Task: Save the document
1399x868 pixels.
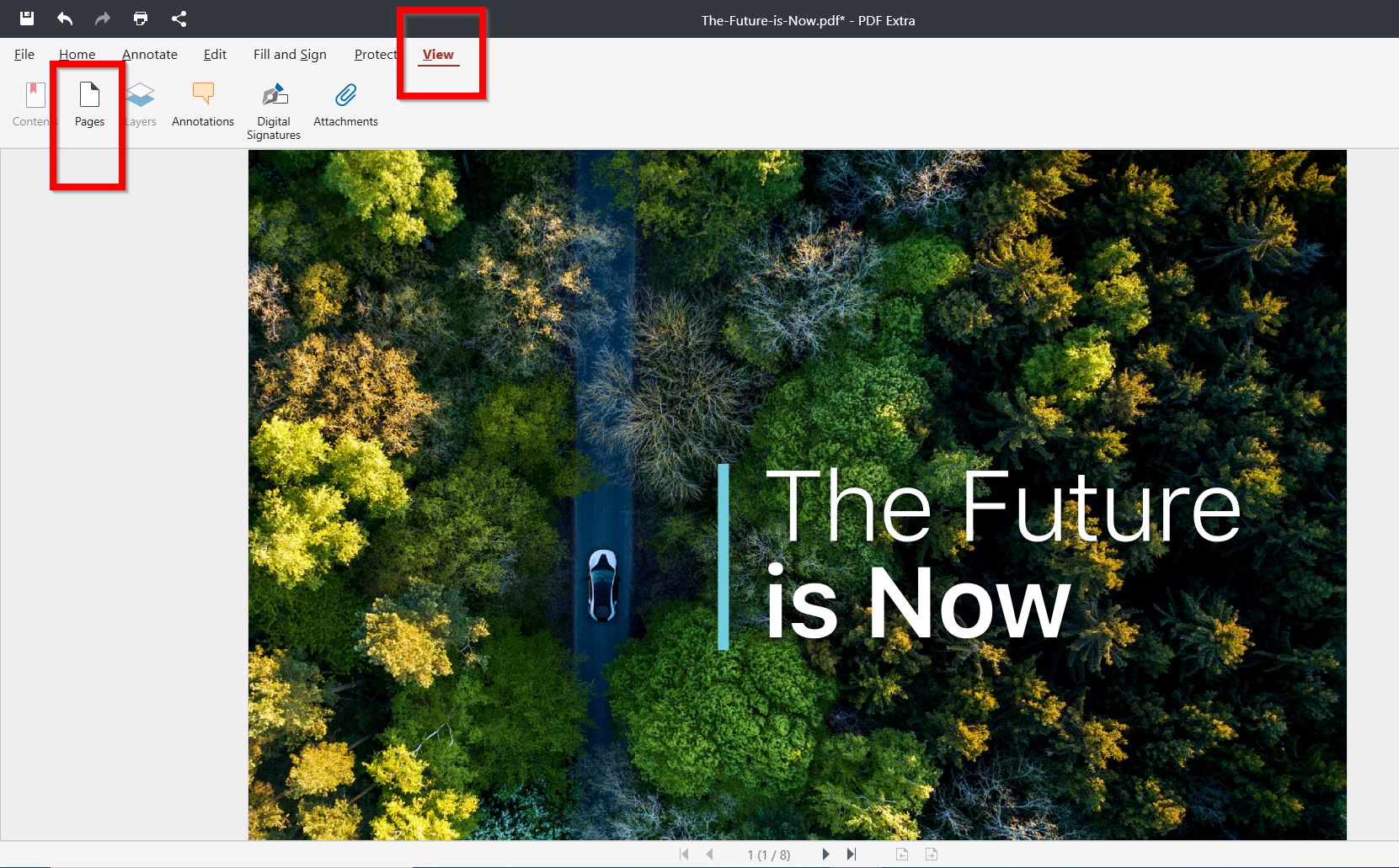Action: [x=27, y=19]
